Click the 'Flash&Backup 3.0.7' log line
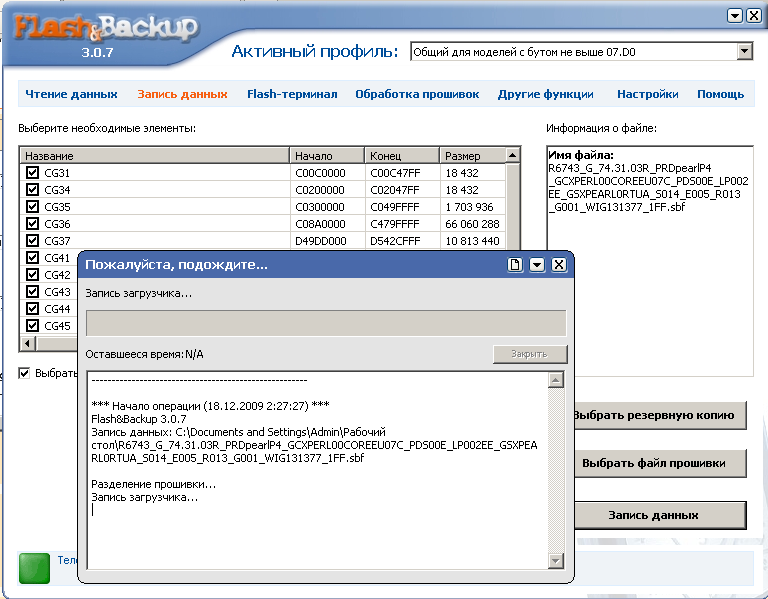768x599 pixels. 139,419
